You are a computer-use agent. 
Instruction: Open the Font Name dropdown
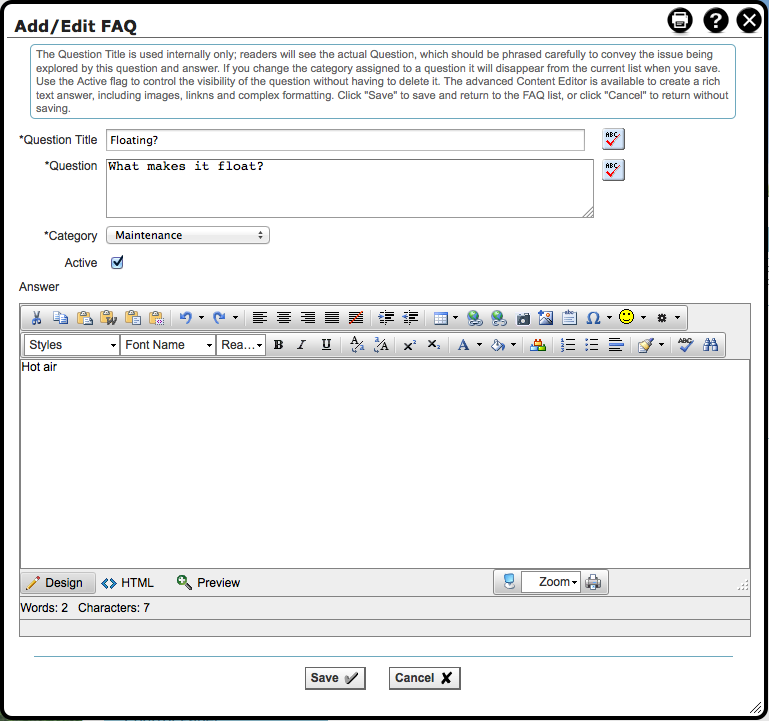pyautogui.click(x=168, y=345)
